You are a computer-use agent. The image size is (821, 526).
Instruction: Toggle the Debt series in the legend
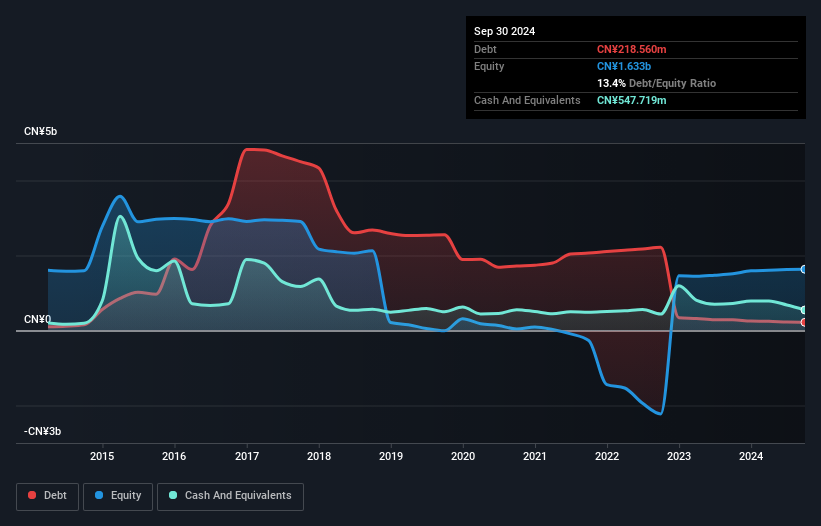[x=48, y=496]
